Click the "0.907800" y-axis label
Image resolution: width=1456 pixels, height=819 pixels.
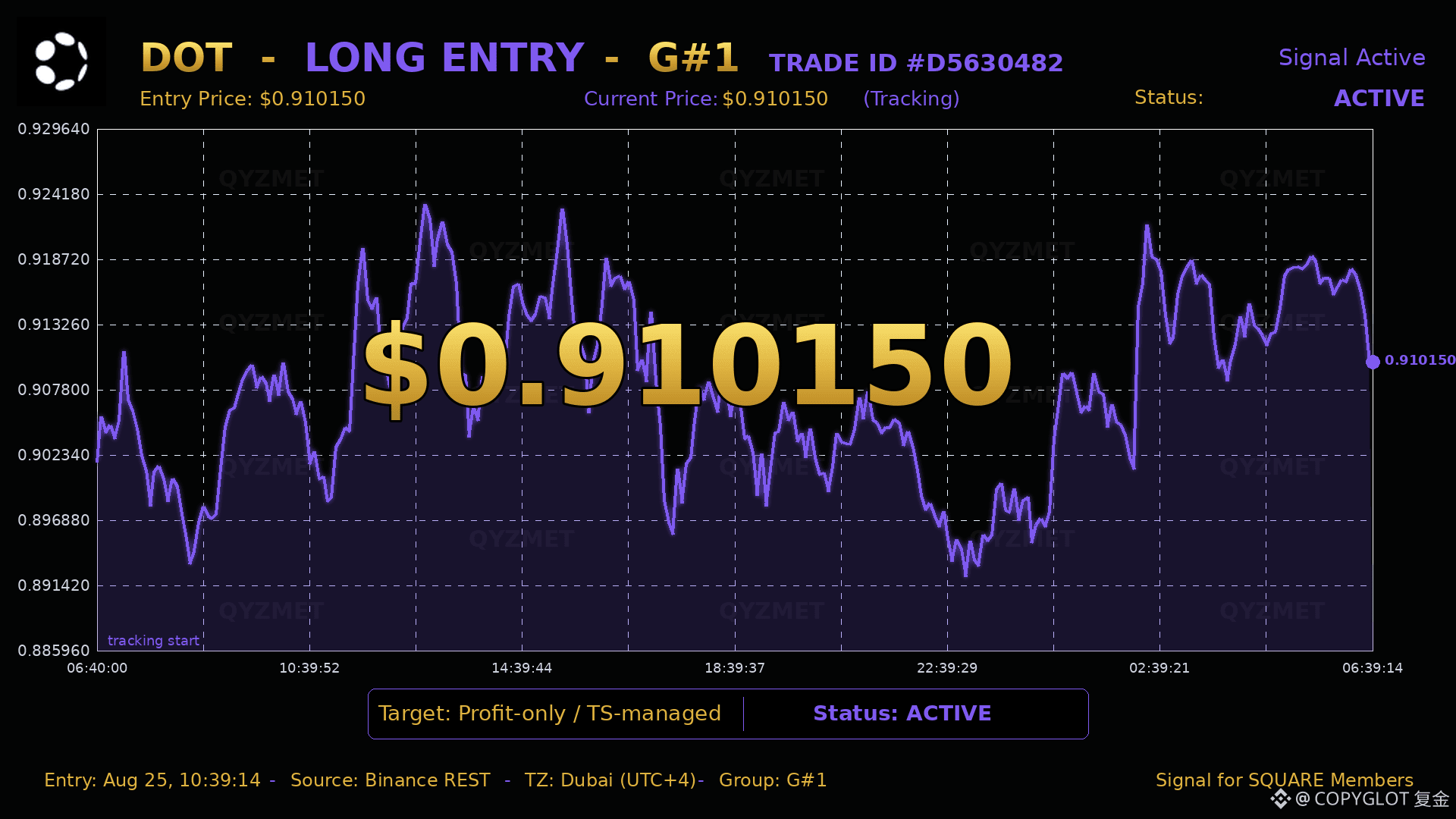(54, 390)
